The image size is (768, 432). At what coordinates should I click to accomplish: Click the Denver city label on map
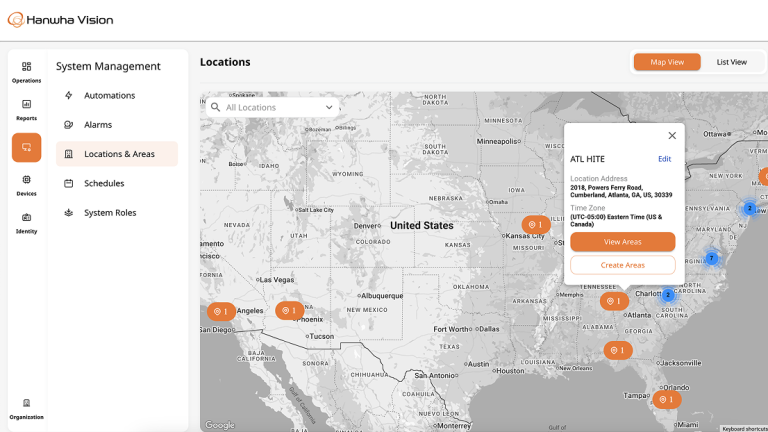point(365,226)
